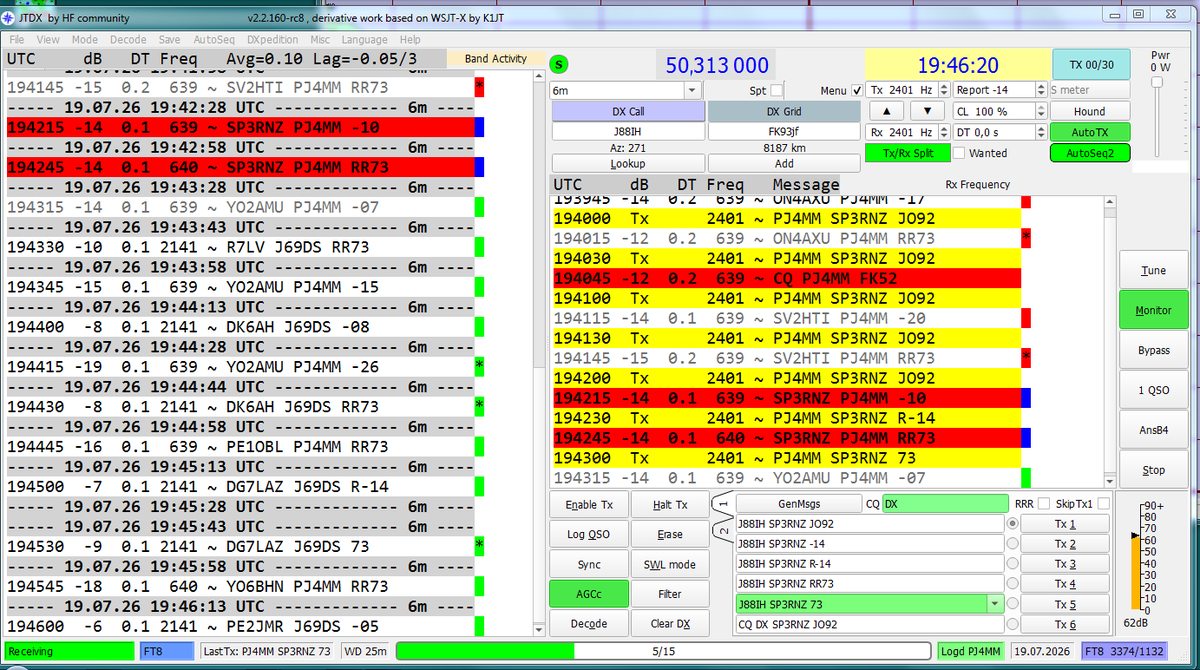The image size is (1200, 670).
Task: Select the CQ PJ4MM FK52 row
Action: (786, 278)
